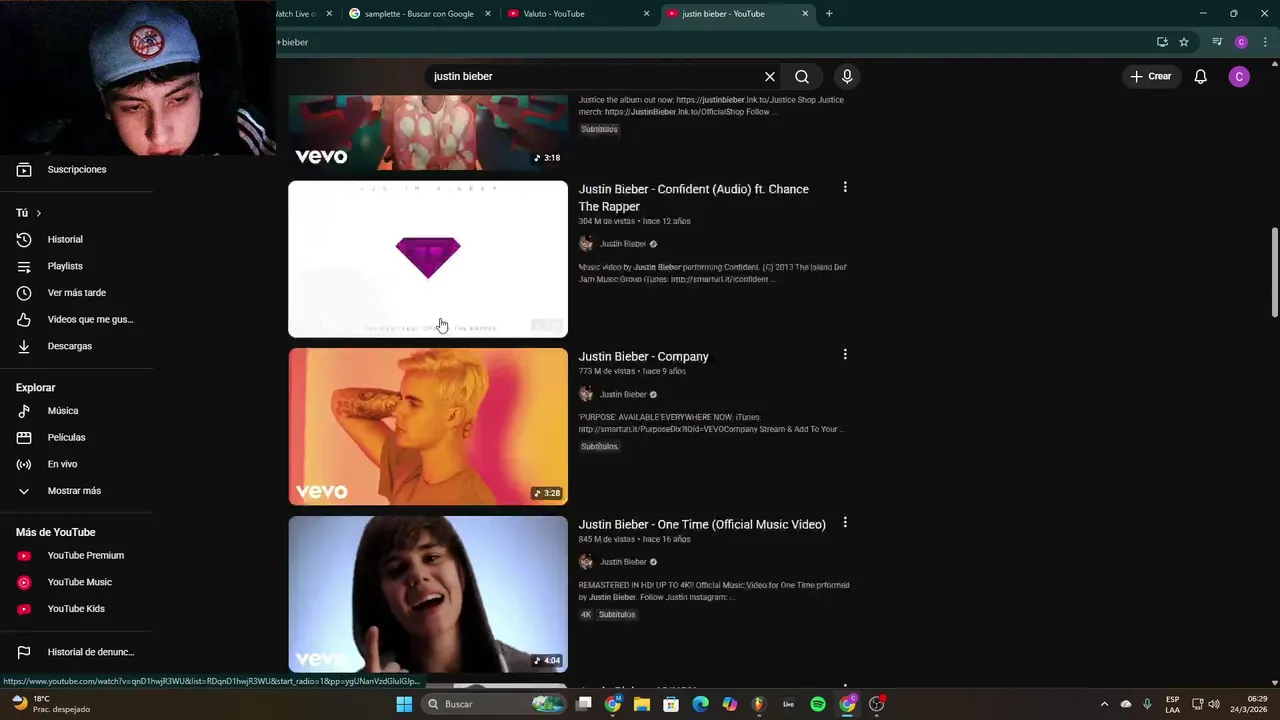The image size is (1280, 720).
Task: Click the page scrollbar thumb
Action: click(x=1274, y=273)
